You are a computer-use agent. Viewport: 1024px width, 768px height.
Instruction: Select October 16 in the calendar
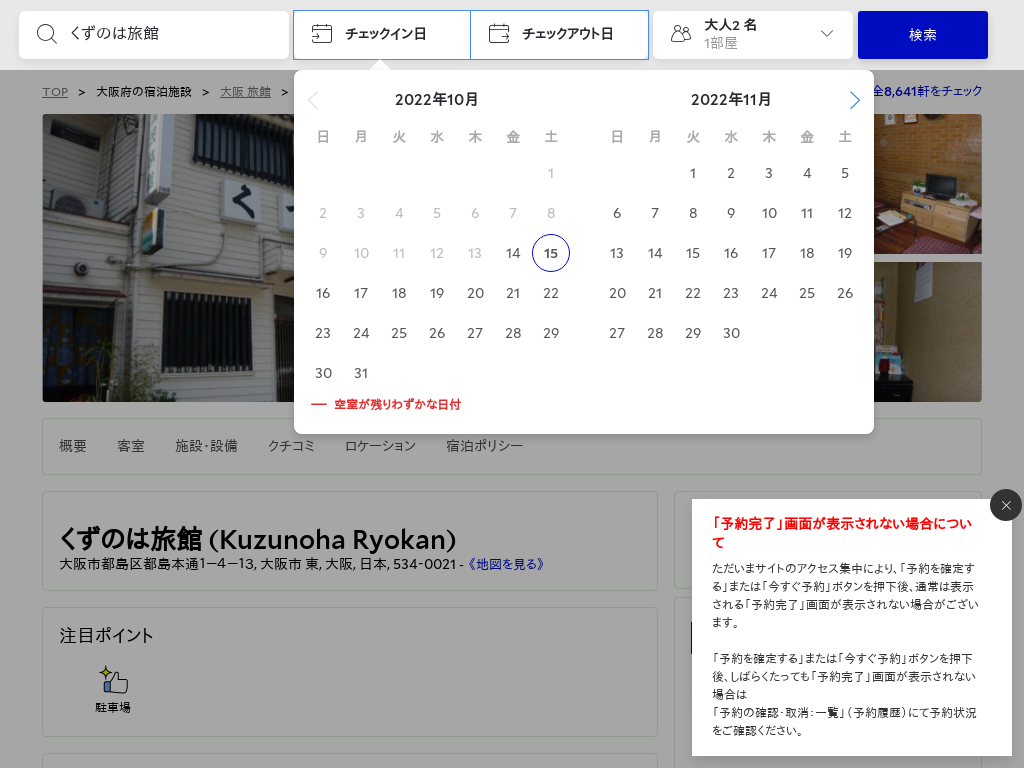[x=323, y=293]
